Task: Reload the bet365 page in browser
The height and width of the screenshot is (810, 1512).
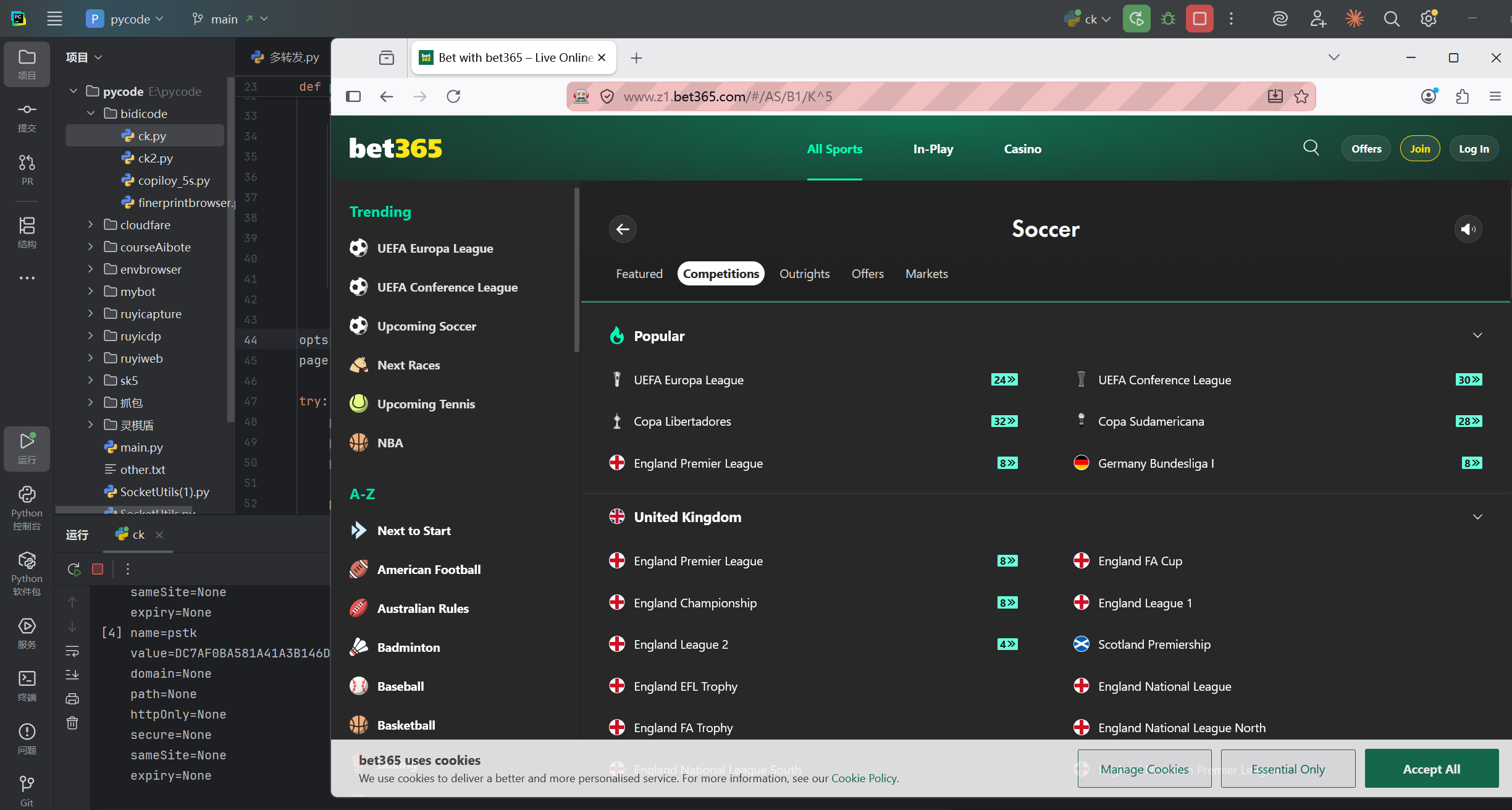Action: (x=453, y=96)
